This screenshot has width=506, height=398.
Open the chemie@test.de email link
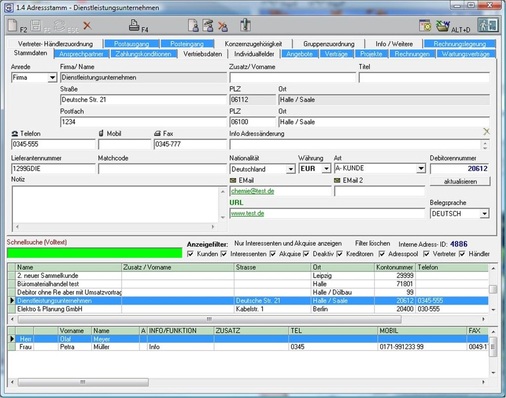(x=252, y=191)
